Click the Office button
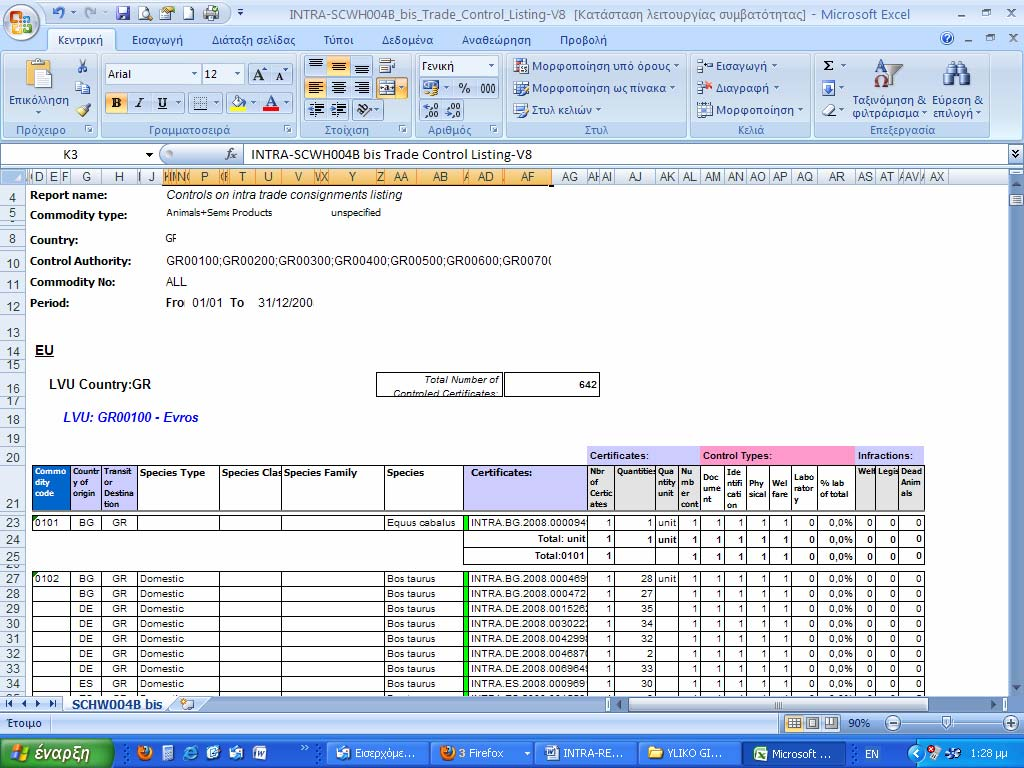Image resolution: width=1024 pixels, height=768 pixels. (20, 22)
